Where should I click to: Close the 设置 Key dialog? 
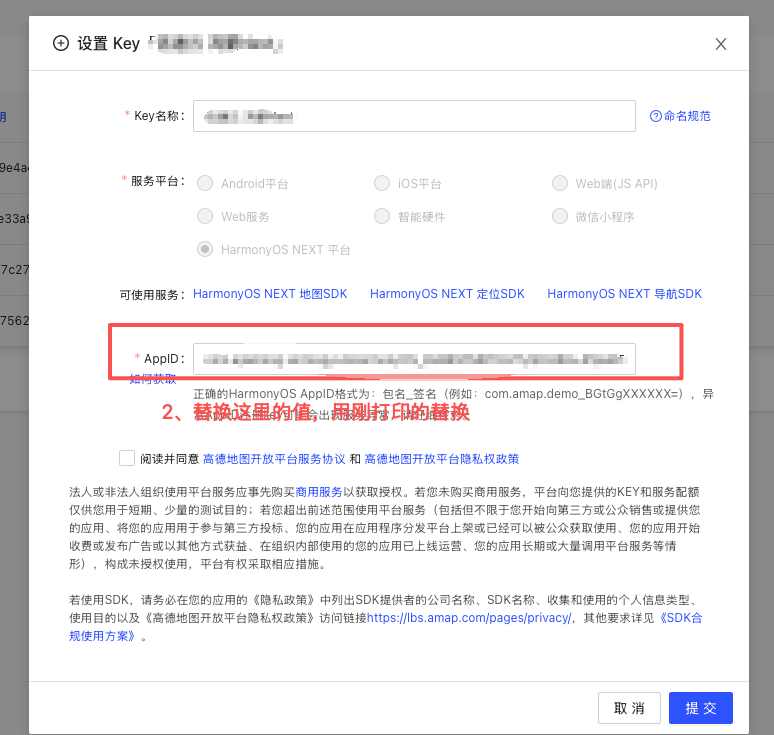(720, 44)
